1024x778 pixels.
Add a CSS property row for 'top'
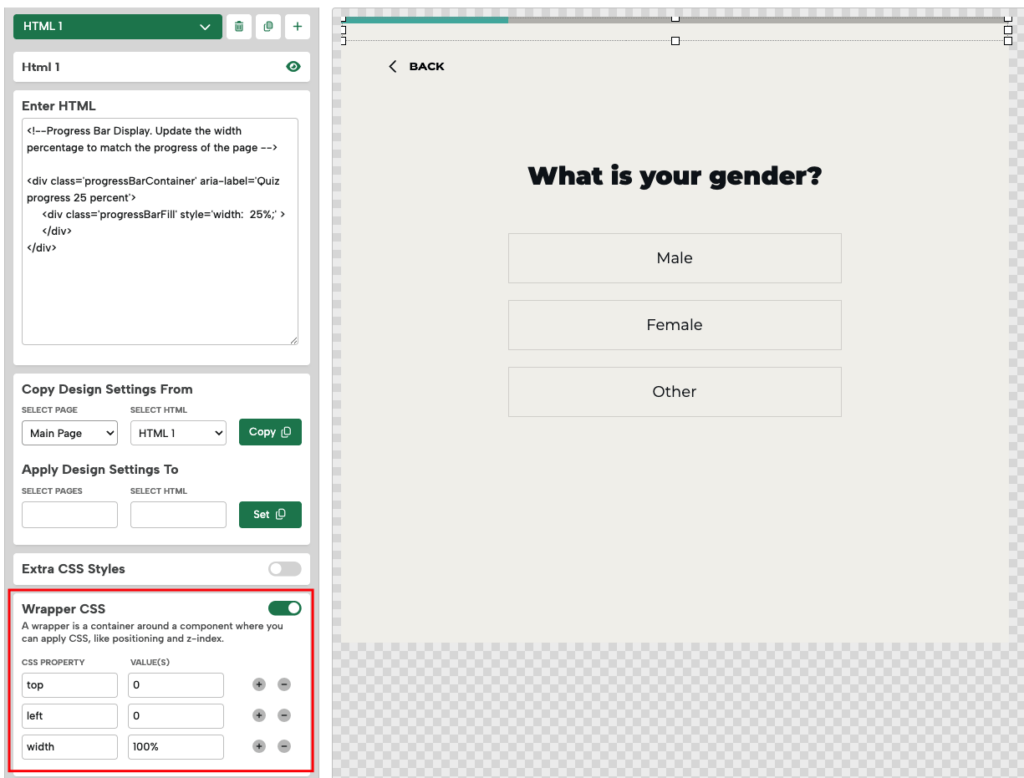click(x=258, y=685)
